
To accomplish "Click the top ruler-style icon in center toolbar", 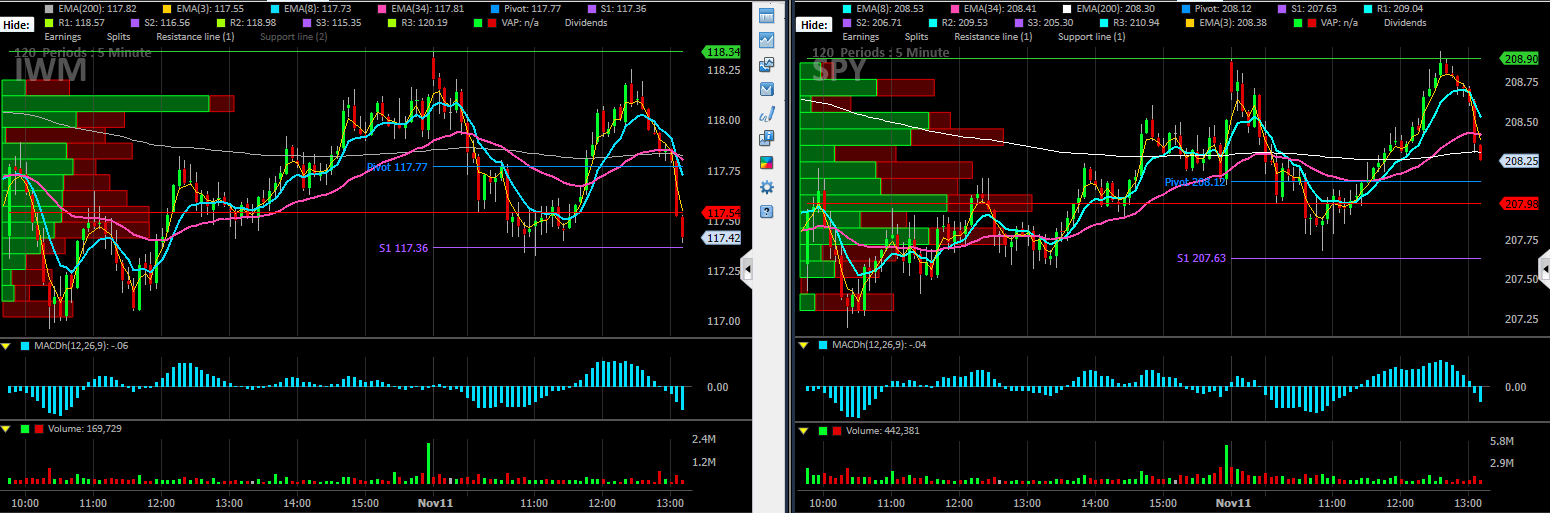I will pyautogui.click(x=767, y=15).
